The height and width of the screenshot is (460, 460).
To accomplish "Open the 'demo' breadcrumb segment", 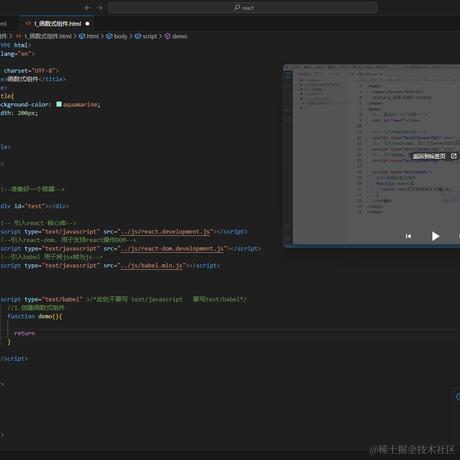I will click(x=176, y=36).
